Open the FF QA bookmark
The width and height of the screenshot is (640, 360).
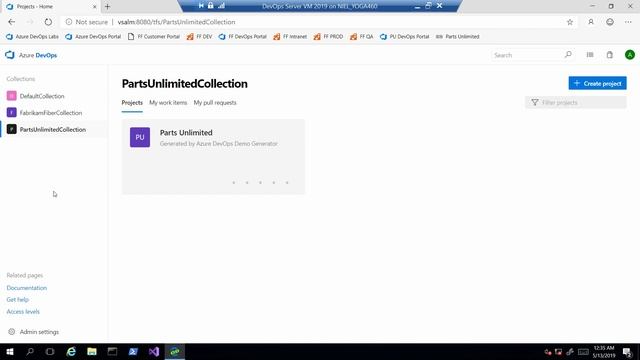click(x=362, y=36)
